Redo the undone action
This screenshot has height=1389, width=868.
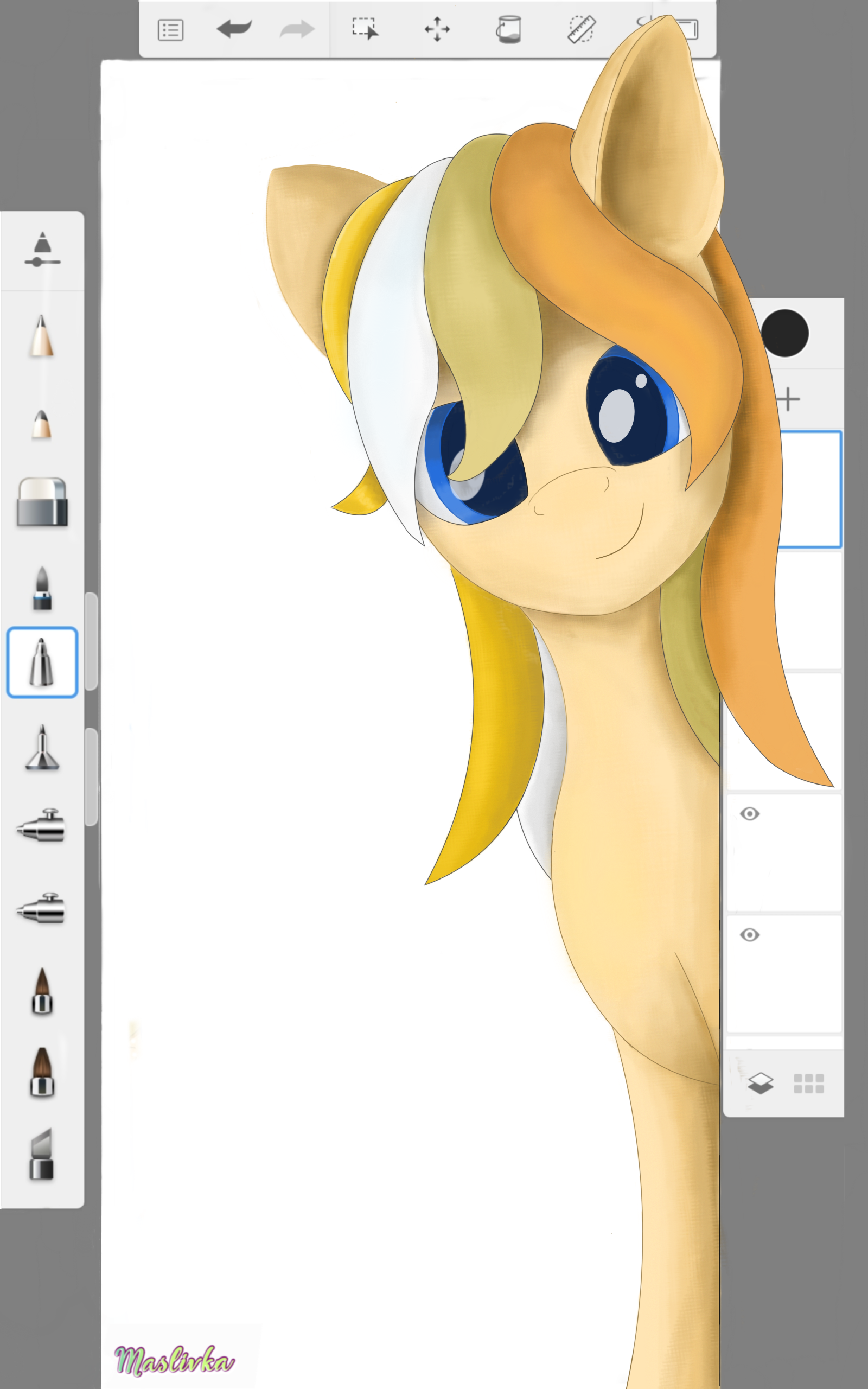297,29
